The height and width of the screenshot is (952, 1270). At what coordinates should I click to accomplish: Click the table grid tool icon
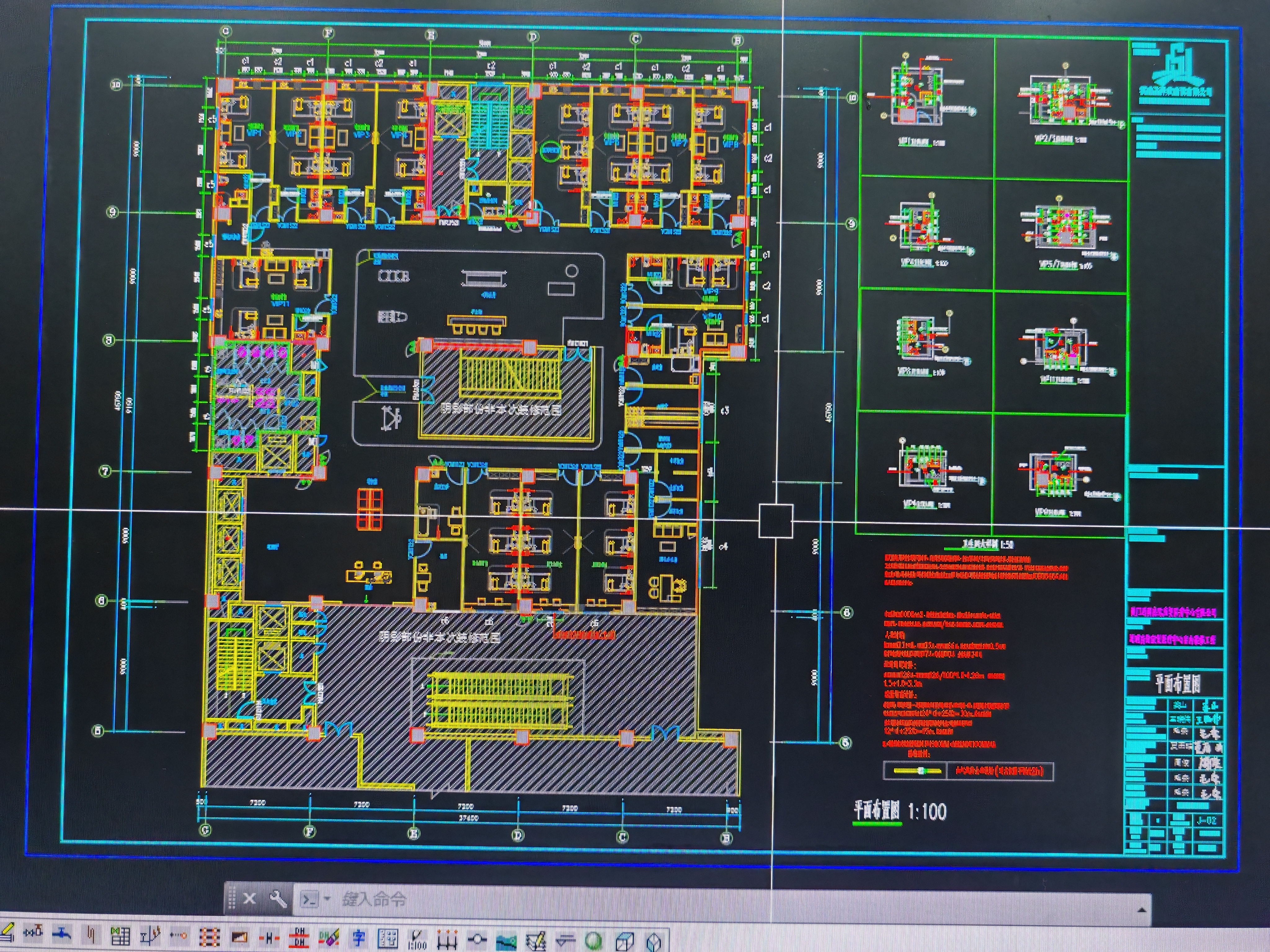[x=120, y=937]
